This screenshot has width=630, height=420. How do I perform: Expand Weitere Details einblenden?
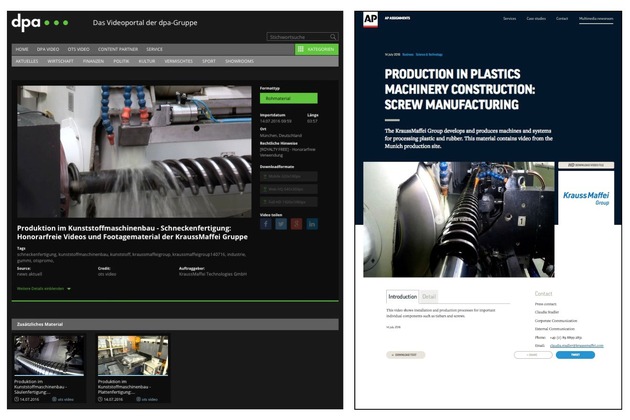(x=44, y=289)
